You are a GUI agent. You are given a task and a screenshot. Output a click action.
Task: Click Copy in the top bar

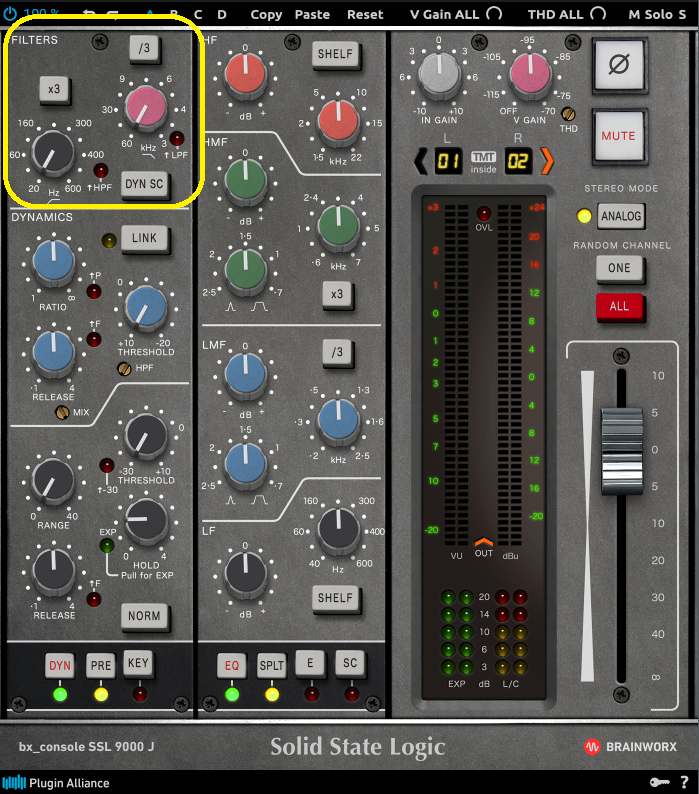tap(266, 15)
